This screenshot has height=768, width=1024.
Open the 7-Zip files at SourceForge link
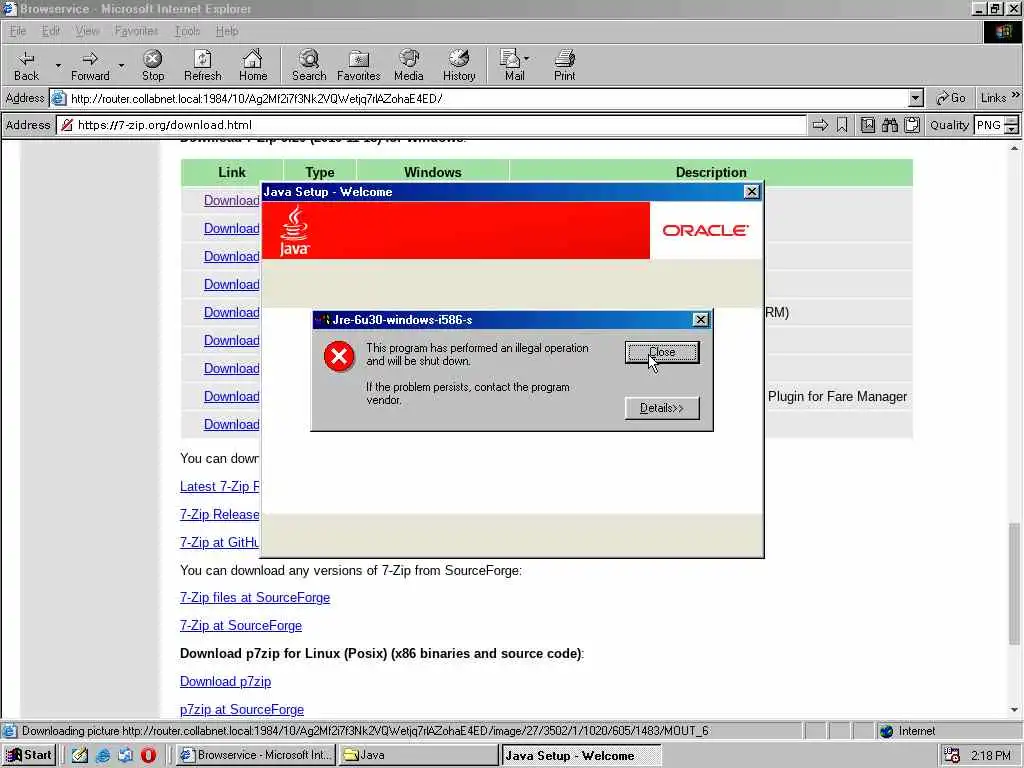[255, 598]
